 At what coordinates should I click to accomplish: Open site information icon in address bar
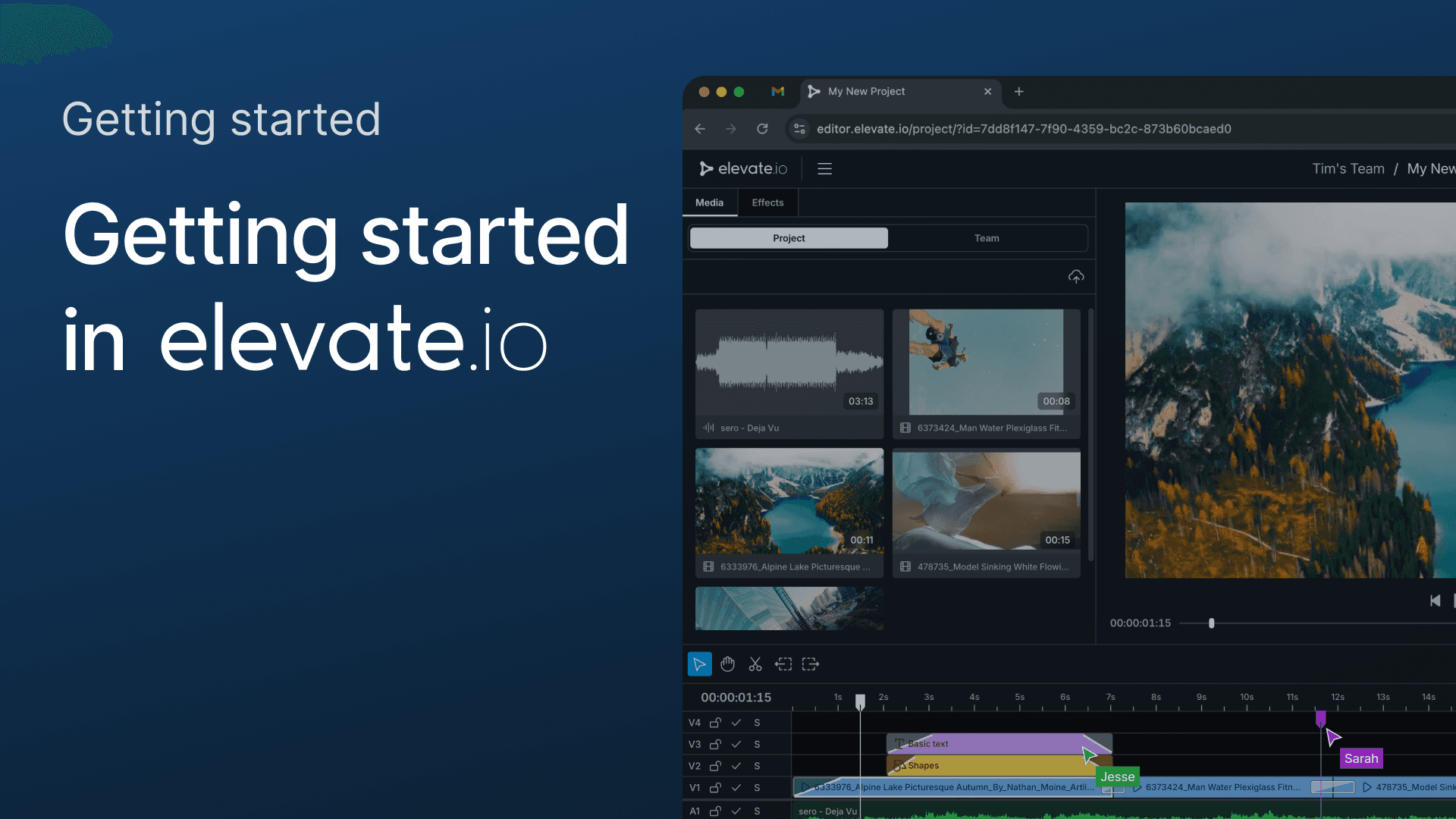point(799,129)
